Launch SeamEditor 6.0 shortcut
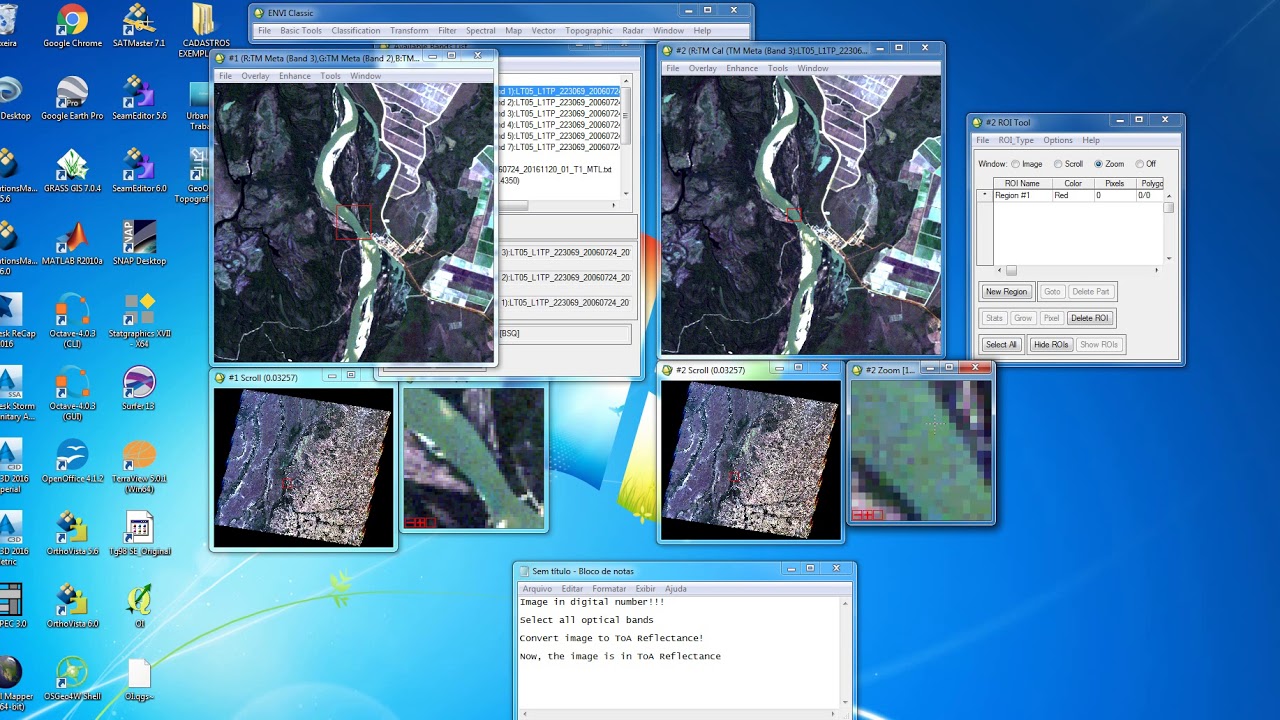The width and height of the screenshot is (1280, 720). pos(139,170)
